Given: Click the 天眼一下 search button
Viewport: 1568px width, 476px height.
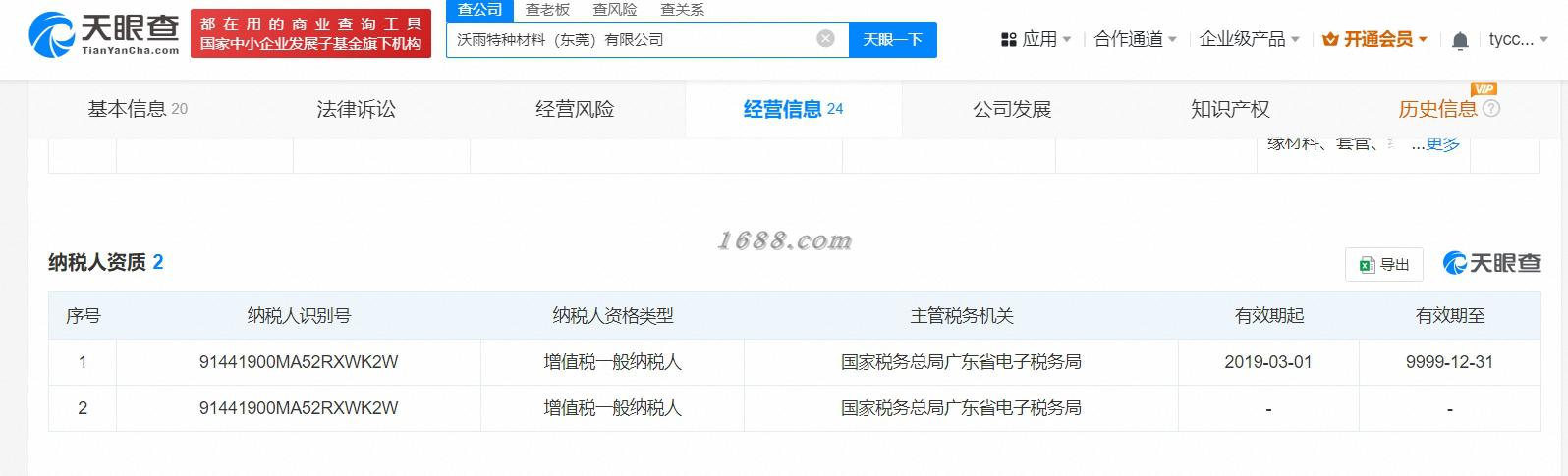Looking at the screenshot, I should (892, 39).
